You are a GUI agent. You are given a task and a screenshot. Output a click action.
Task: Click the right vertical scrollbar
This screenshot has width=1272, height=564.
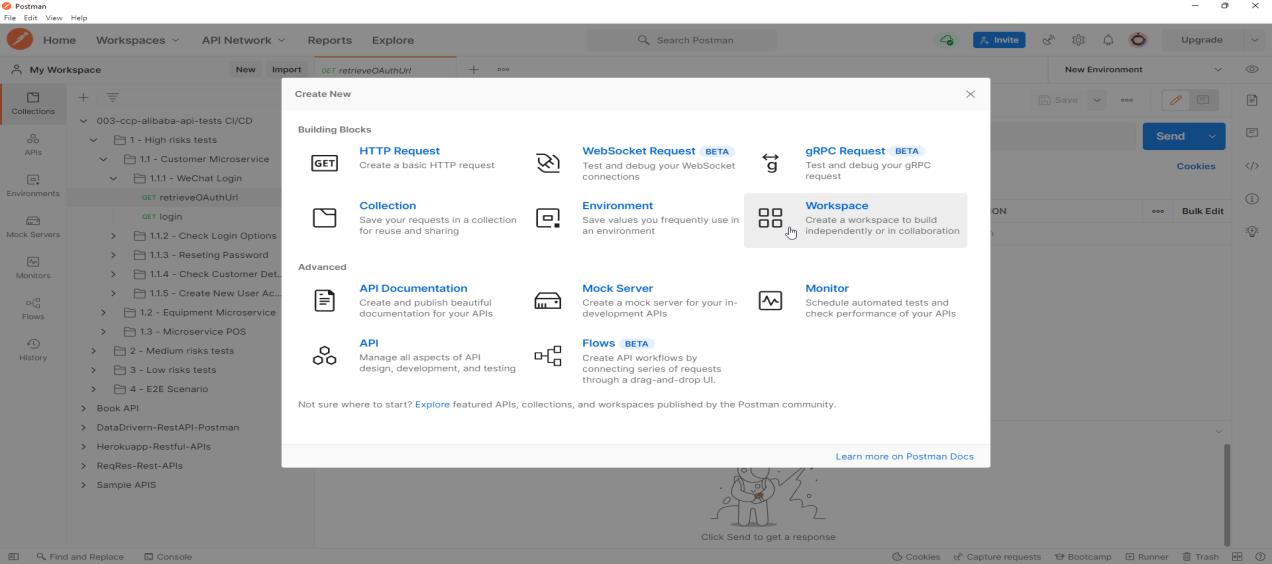point(1227,495)
